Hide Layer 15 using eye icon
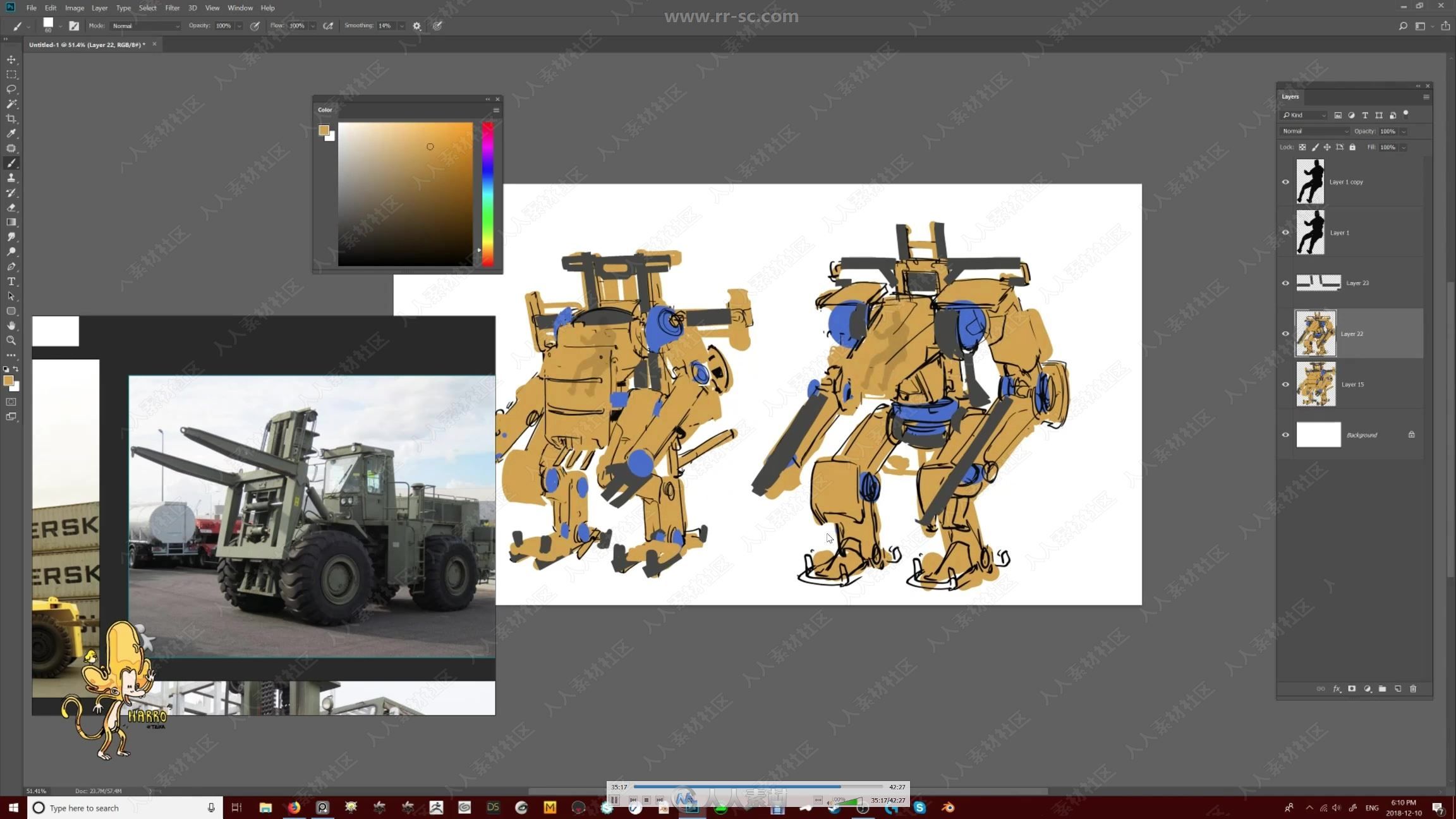Screen dimensions: 1456x819 coord(1285,384)
